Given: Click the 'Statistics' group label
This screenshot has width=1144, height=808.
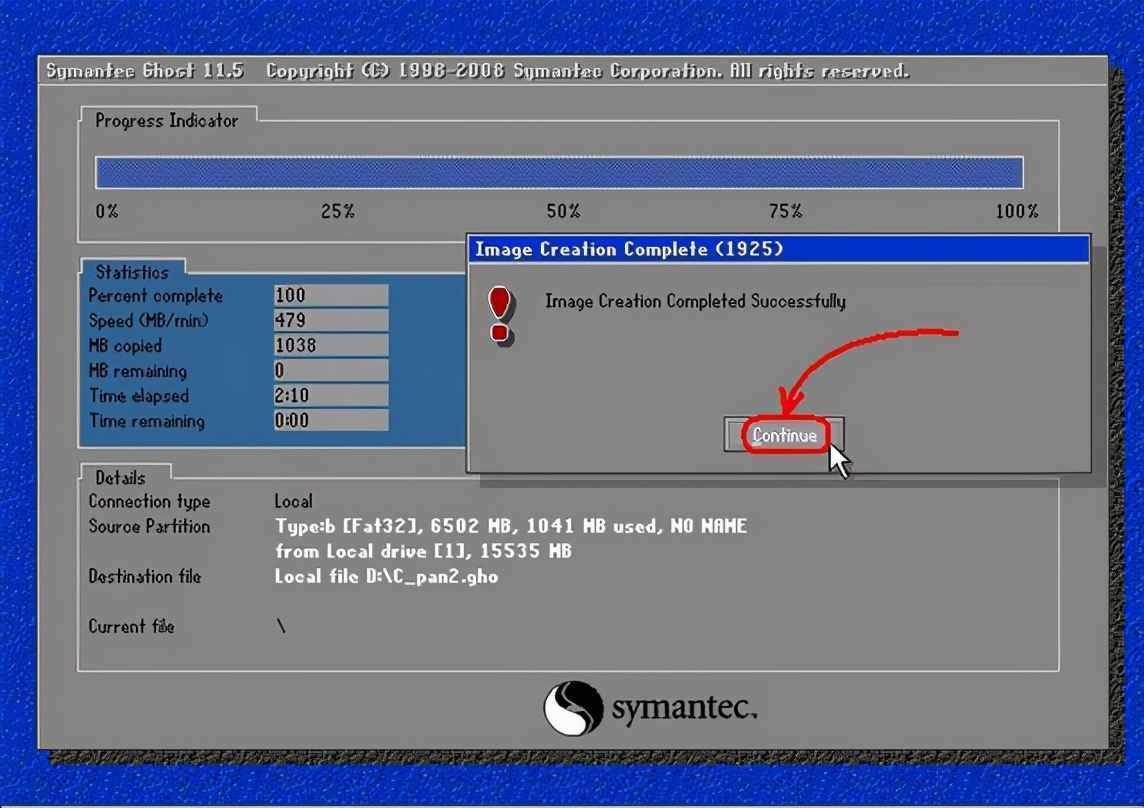Looking at the screenshot, I should (x=132, y=272).
